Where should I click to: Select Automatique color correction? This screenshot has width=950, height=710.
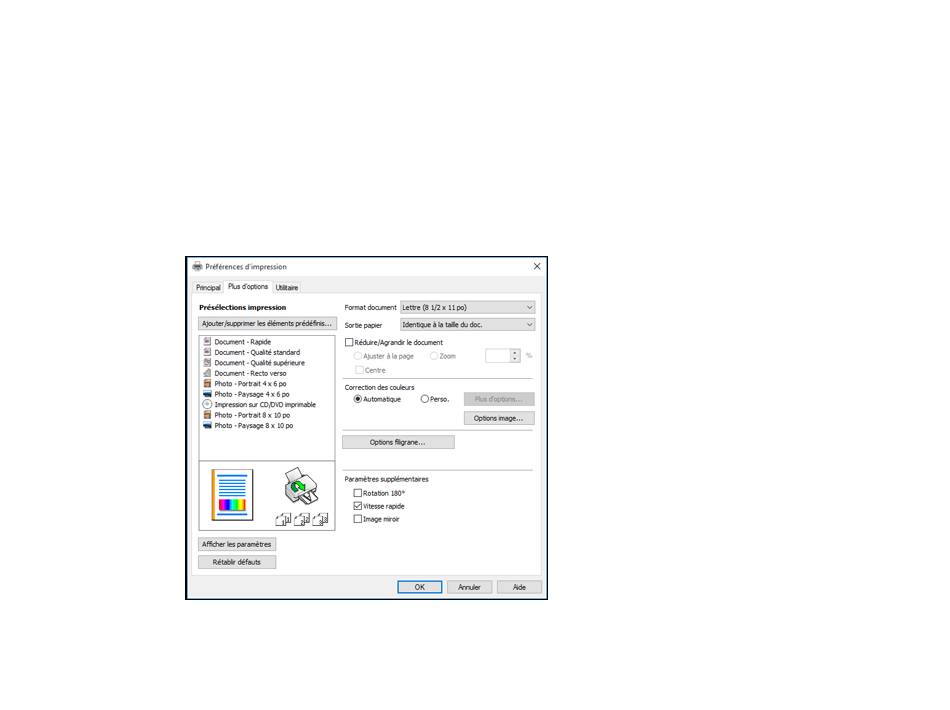(x=357, y=399)
